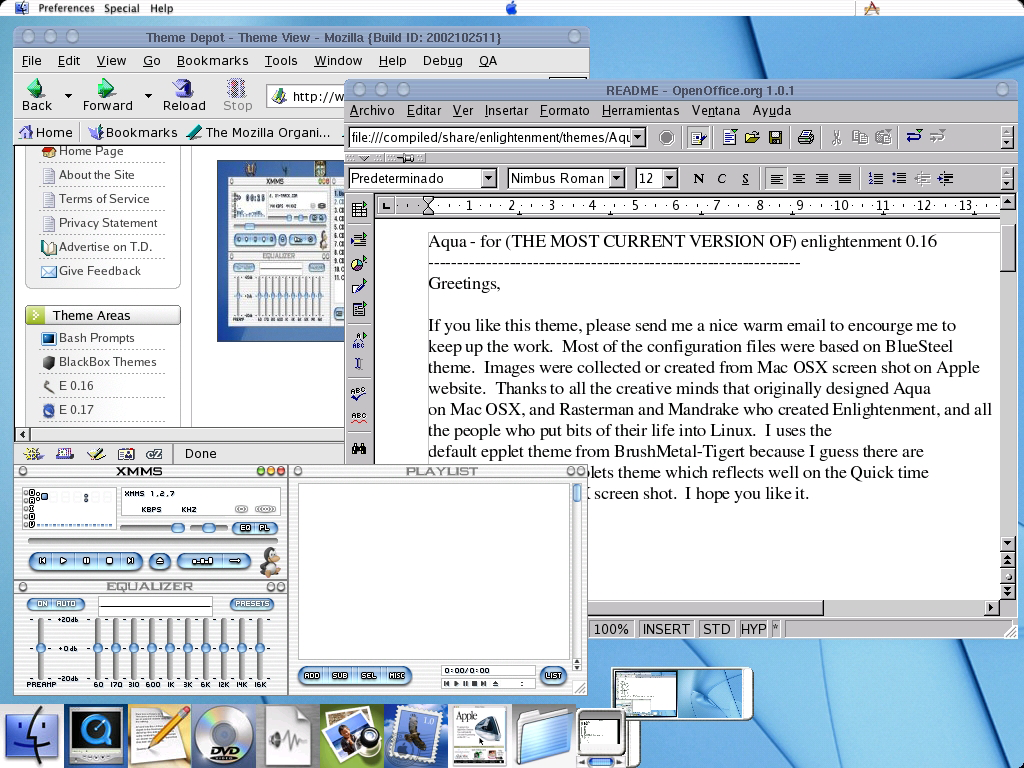Toggle the XMMS PL playlist button

[x=264, y=528]
